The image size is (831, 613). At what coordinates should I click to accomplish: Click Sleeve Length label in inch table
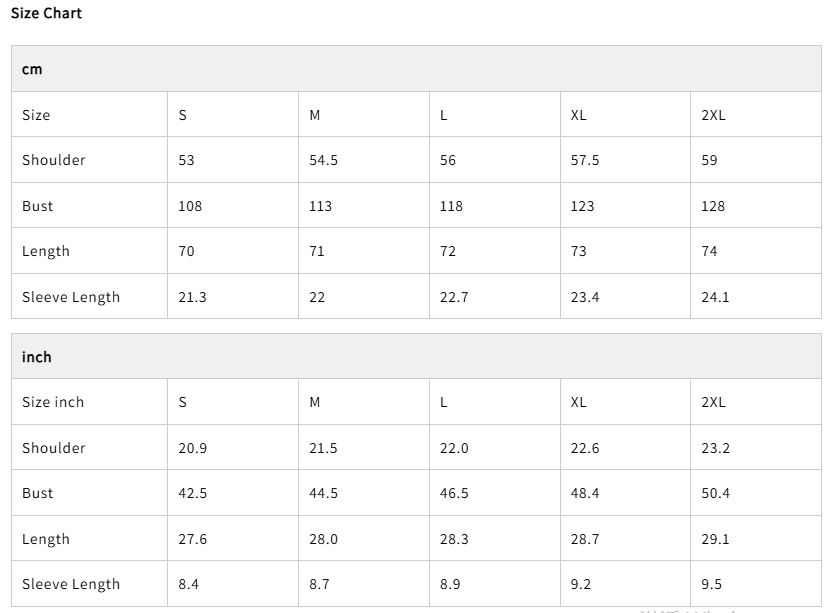(x=71, y=584)
